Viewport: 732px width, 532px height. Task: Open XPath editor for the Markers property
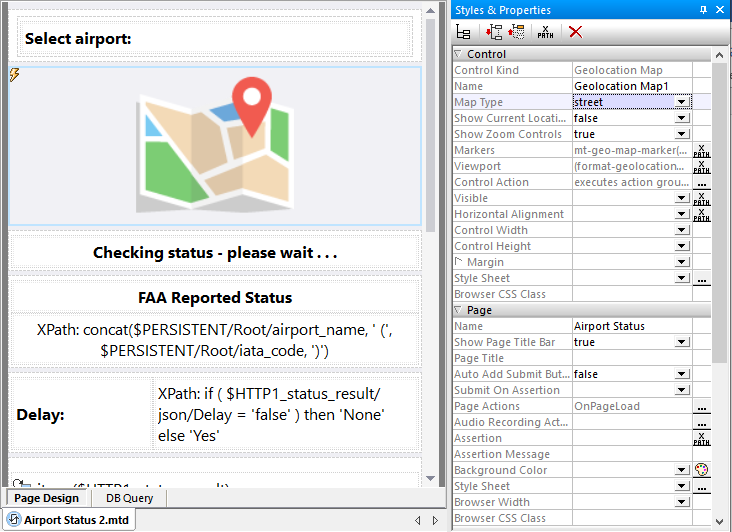701,150
